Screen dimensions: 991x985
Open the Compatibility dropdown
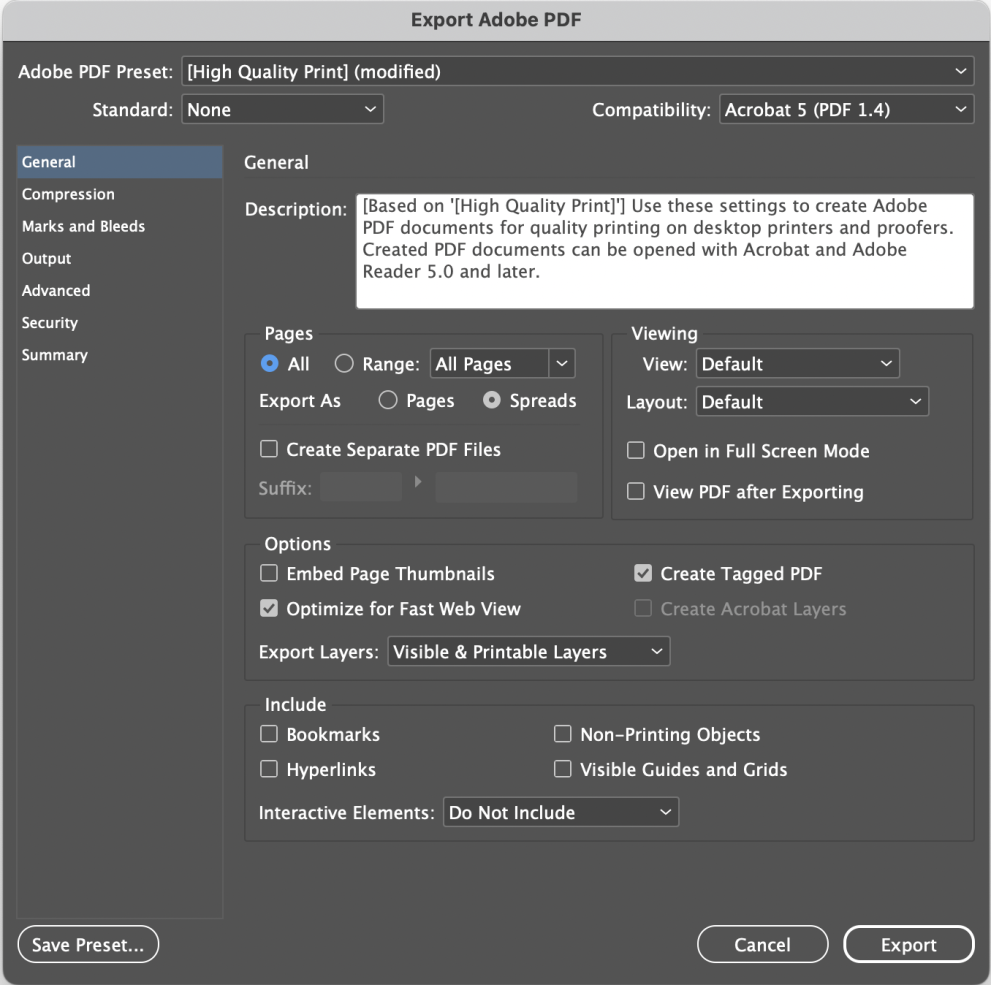846,109
